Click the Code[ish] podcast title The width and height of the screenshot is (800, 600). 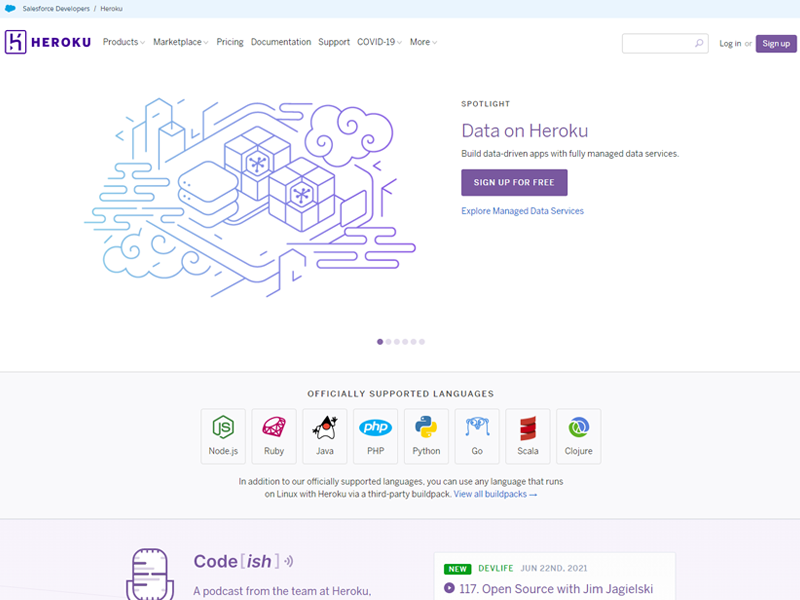pyautogui.click(x=237, y=561)
